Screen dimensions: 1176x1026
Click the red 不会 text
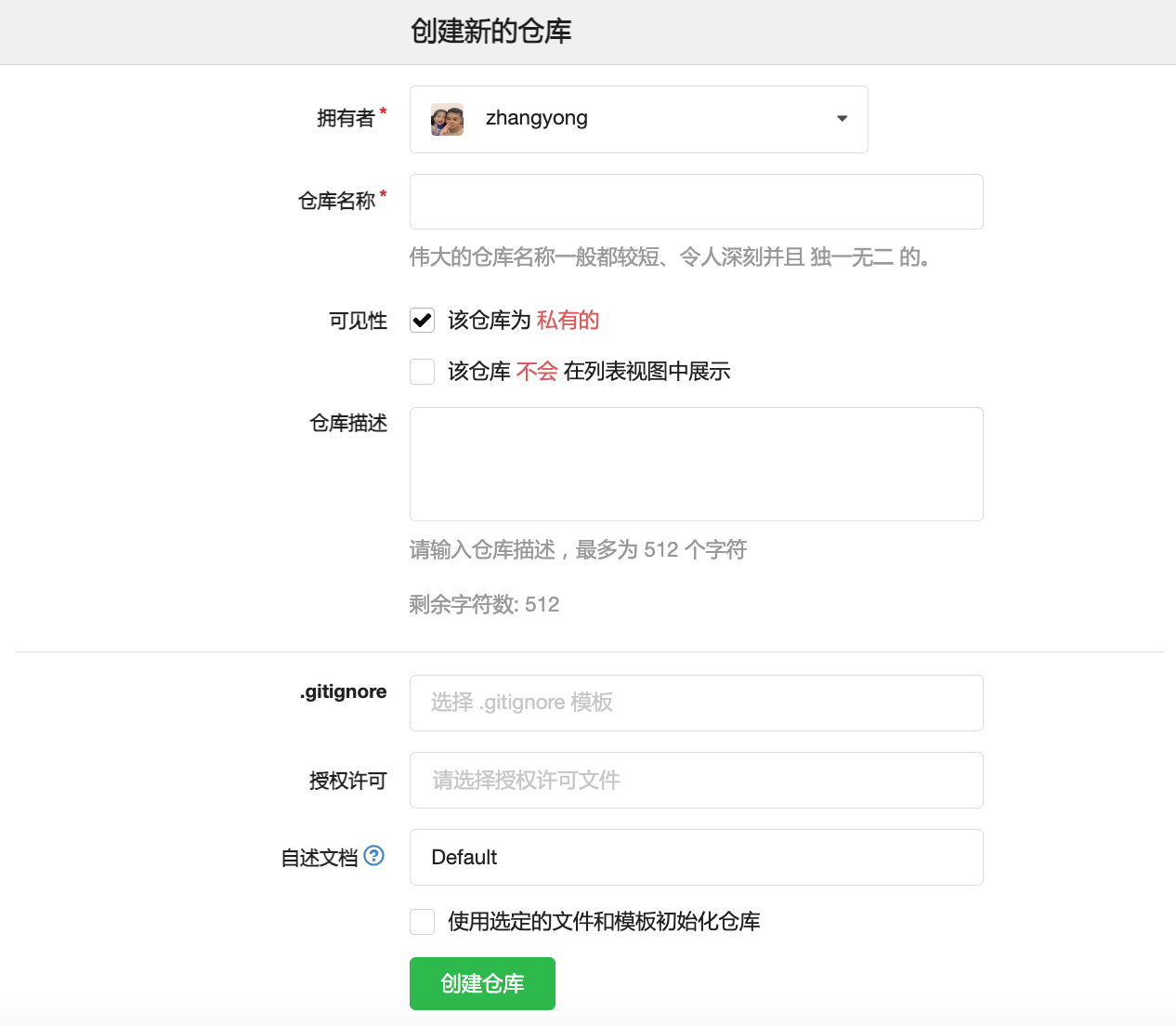click(x=536, y=372)
